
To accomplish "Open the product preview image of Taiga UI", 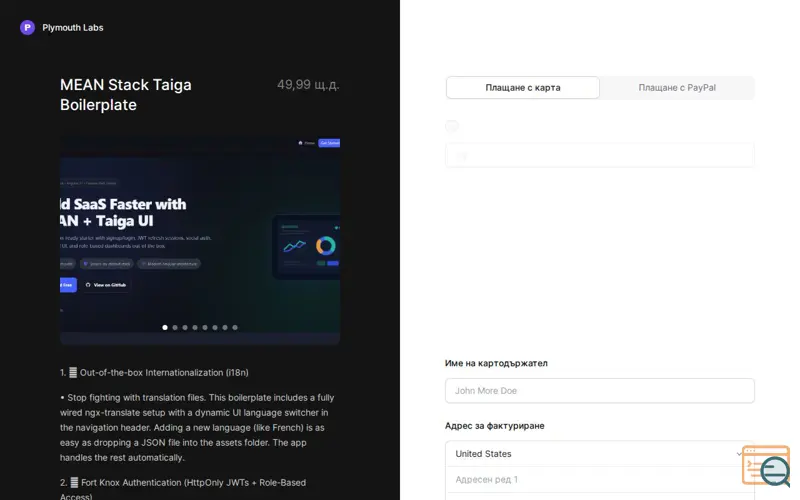I will pyautogui.click(x=200, y=240).
